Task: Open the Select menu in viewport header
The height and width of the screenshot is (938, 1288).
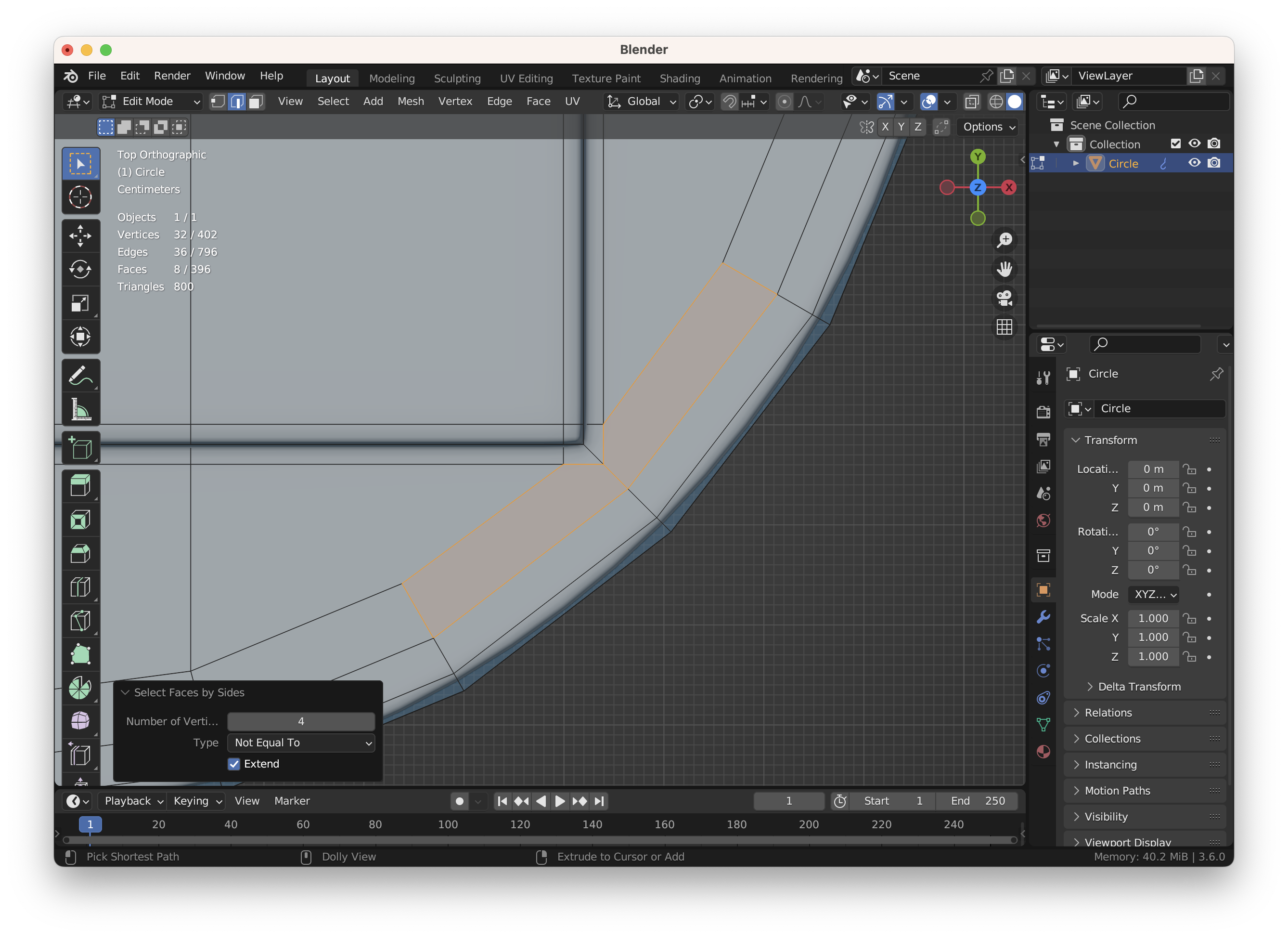Action: click(333, 102)
